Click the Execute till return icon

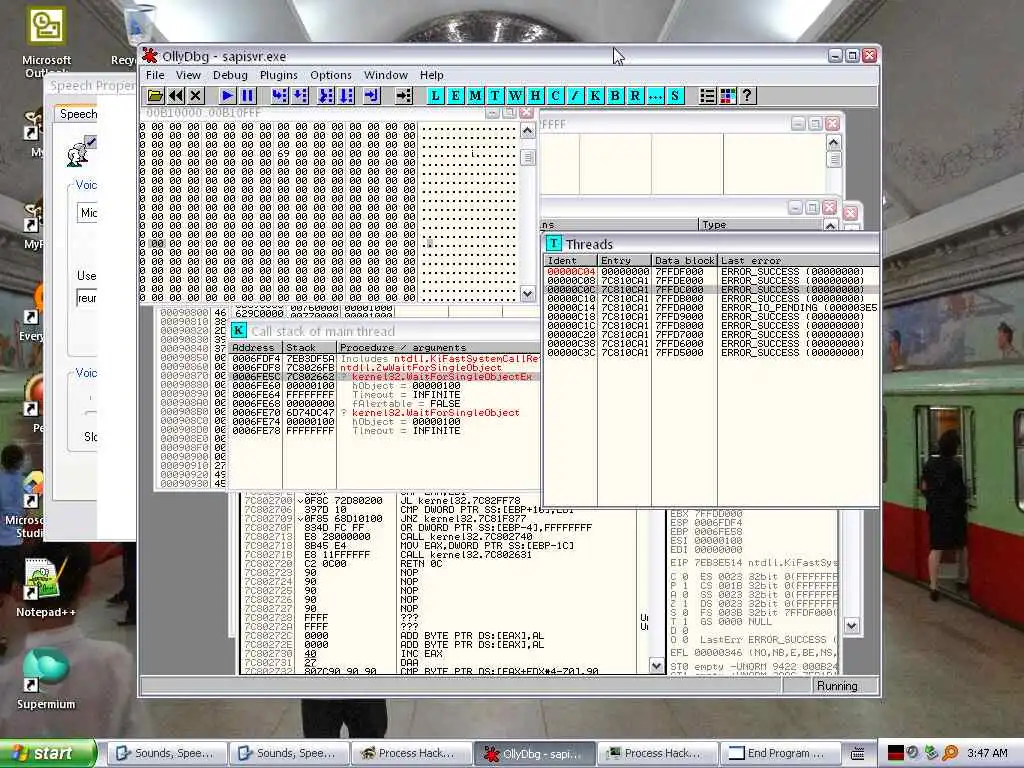coord(372,96)
